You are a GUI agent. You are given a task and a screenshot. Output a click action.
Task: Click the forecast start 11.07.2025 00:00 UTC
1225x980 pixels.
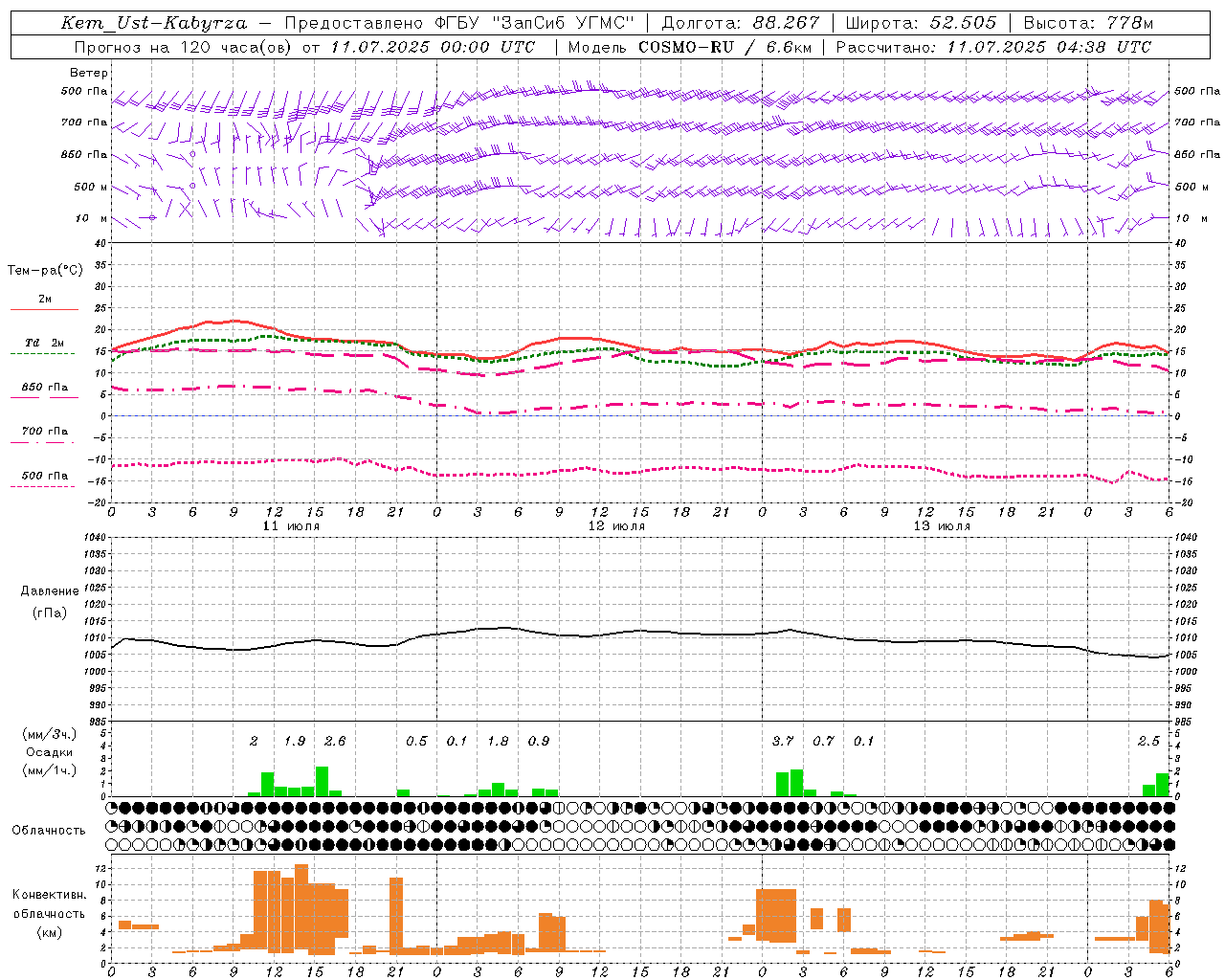click(x=433, y=47)
